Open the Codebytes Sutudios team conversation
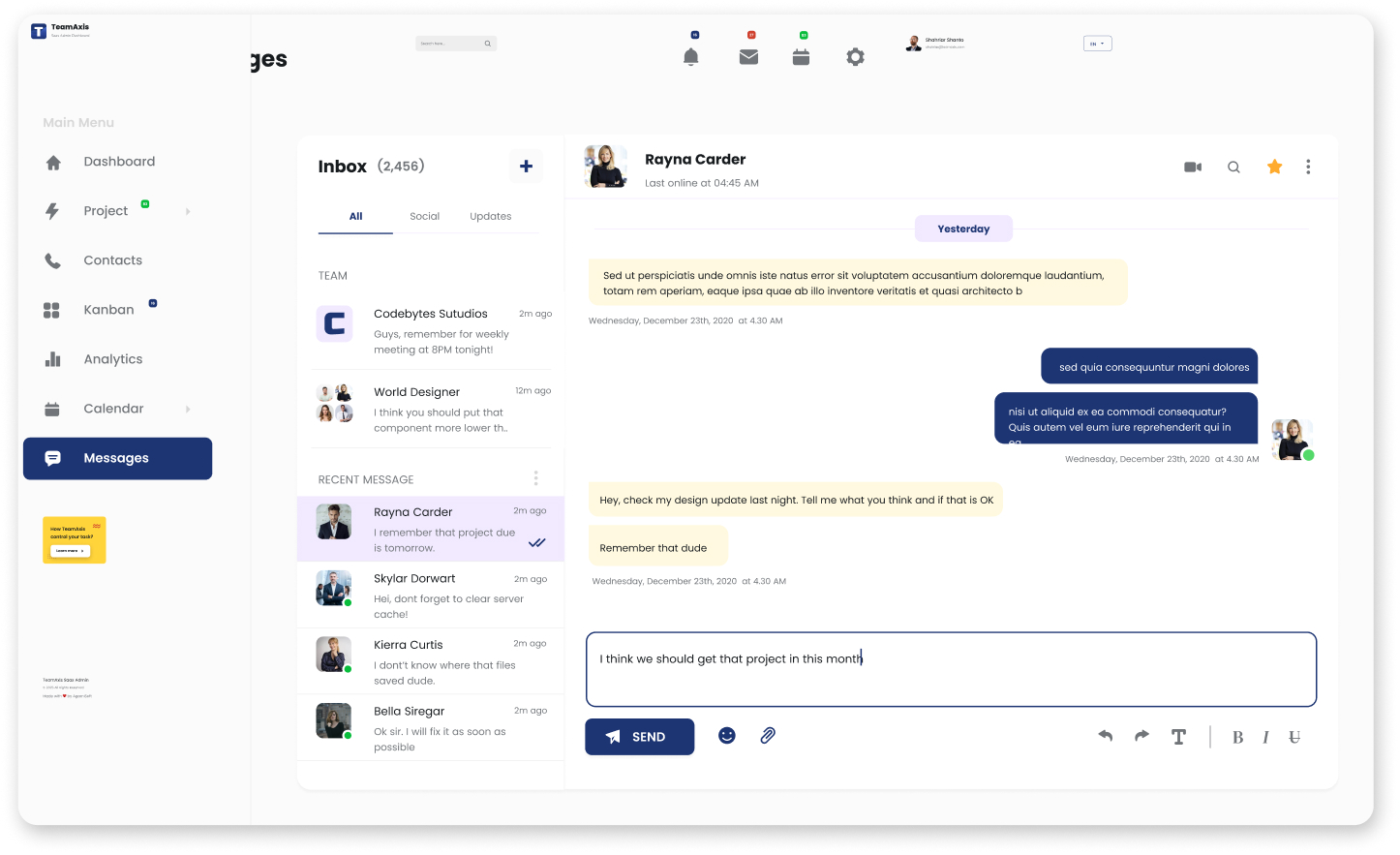Image resolution: width=1400 pixels, height=855 pixels. click(432, 331)
